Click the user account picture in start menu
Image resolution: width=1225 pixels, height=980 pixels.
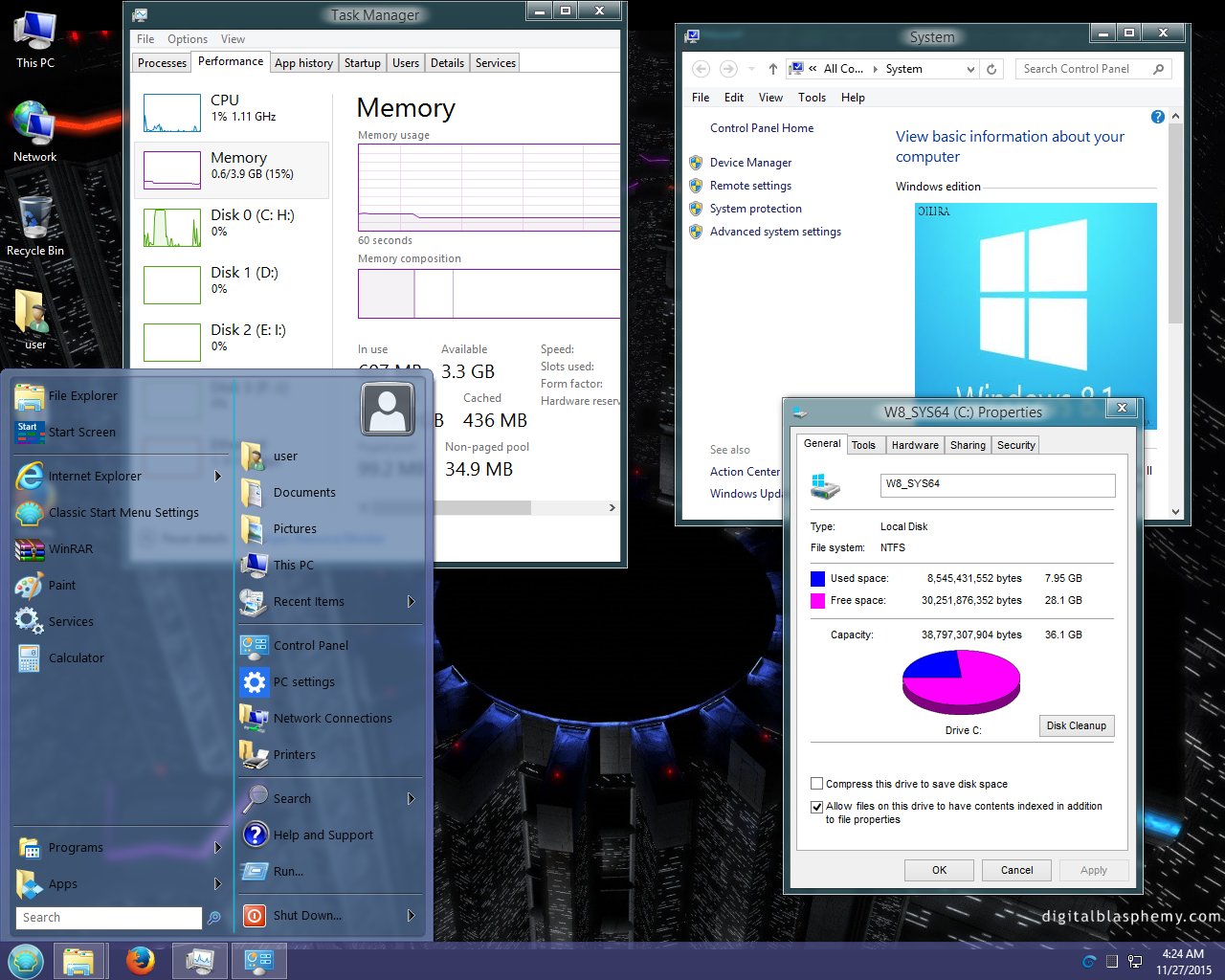[x=388, y=409]
